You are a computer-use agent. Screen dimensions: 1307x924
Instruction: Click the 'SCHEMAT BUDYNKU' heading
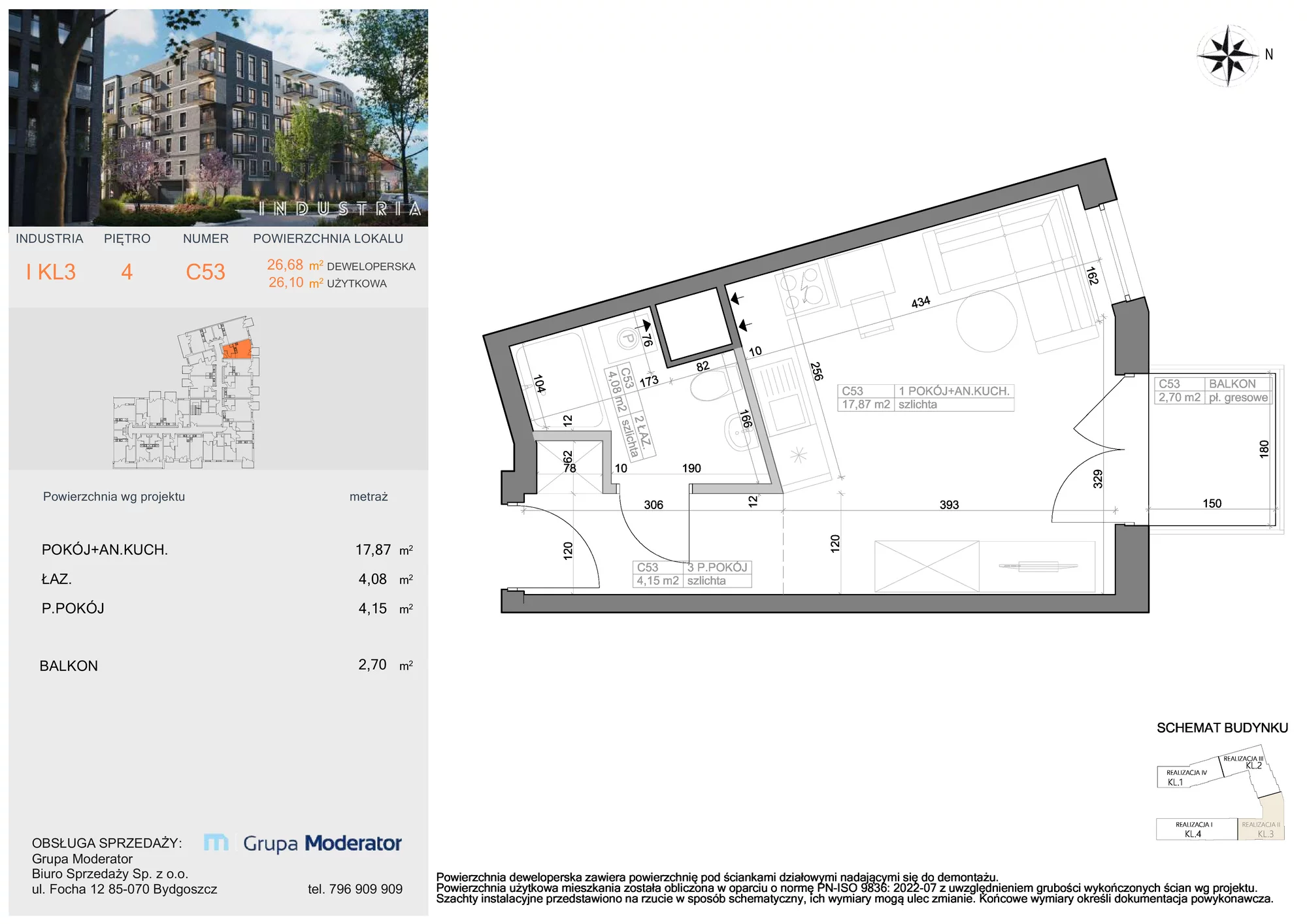1222,728
